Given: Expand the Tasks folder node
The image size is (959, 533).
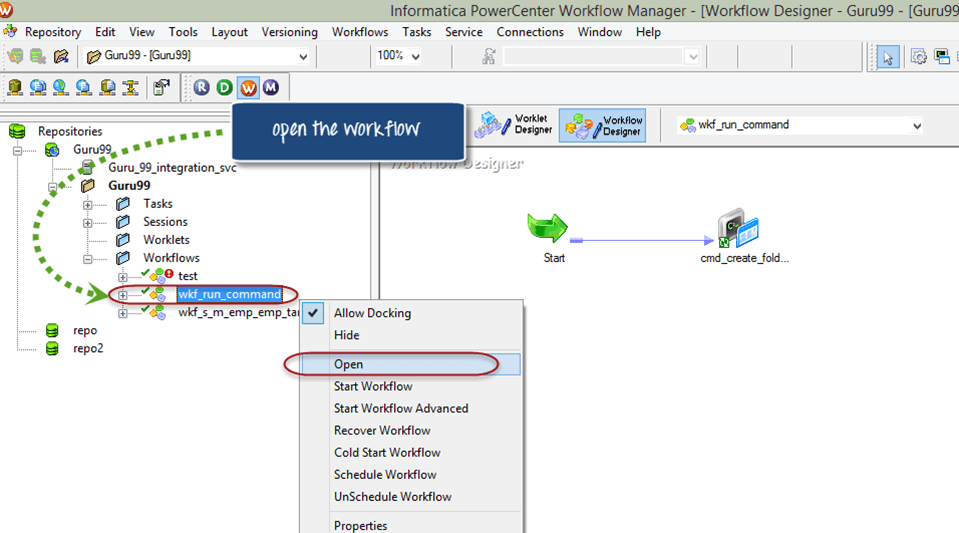Looking at the screenshot, I should (87, 205).
